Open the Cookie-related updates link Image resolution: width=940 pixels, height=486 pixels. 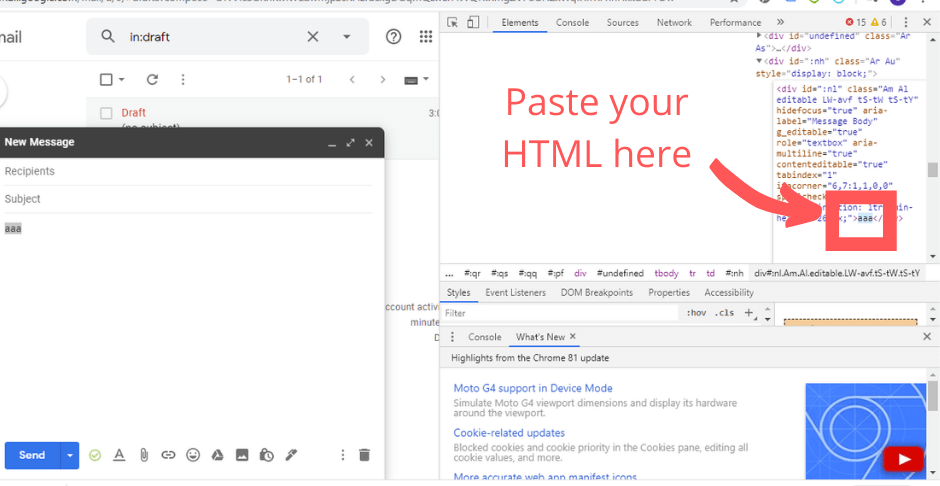tap(509, 433)
